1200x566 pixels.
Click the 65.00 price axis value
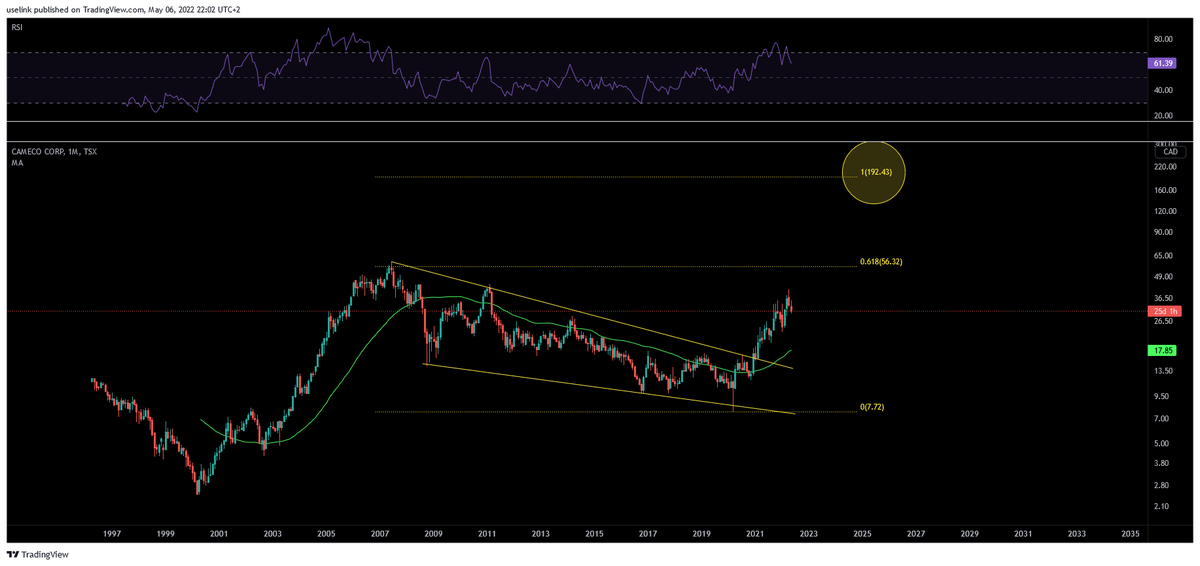[1163, 256]
